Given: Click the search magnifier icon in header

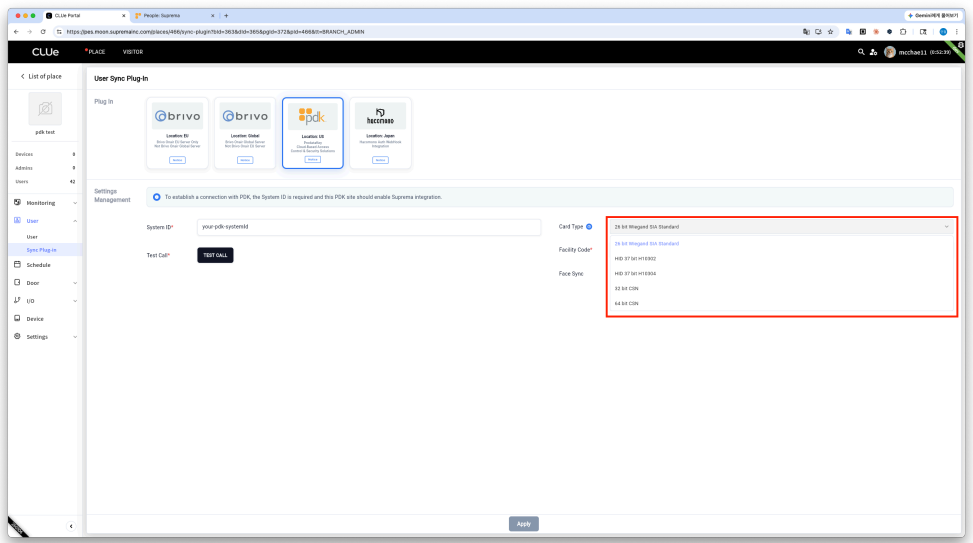Looking at the screenshot, I should coord(861,52).
